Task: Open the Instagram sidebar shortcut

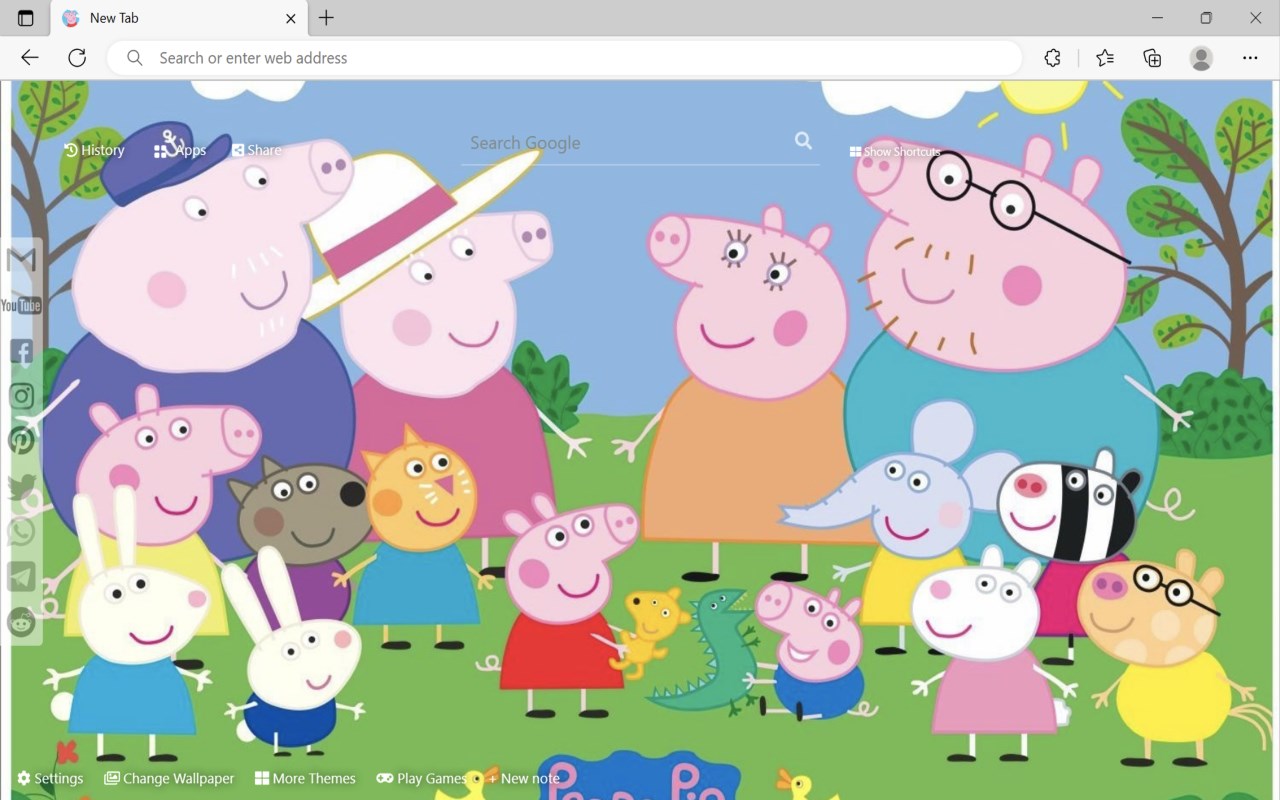Action: 21,396
